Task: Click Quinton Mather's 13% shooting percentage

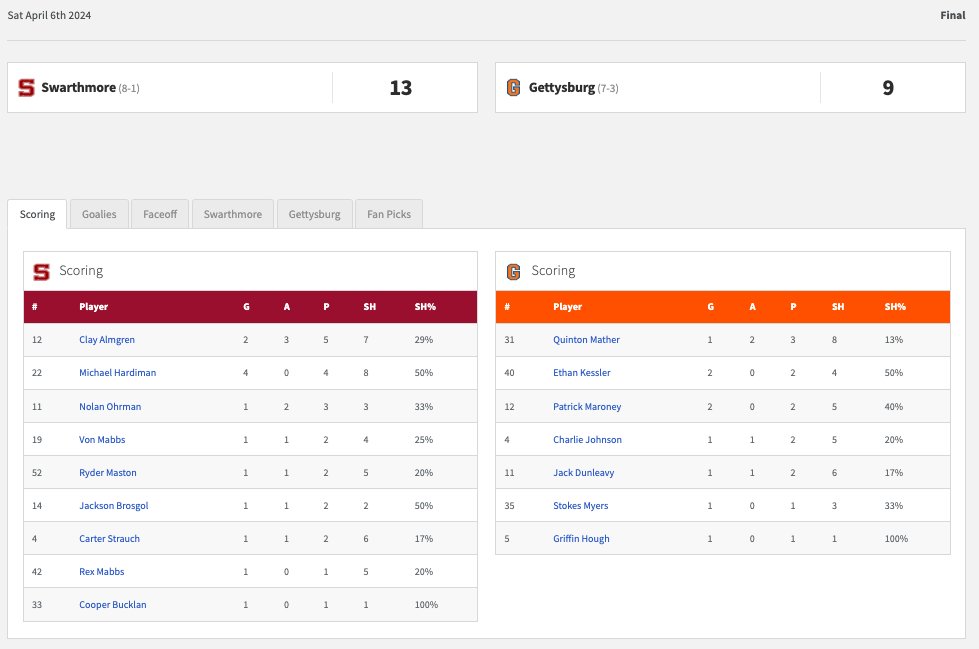Action: point(893,340)
